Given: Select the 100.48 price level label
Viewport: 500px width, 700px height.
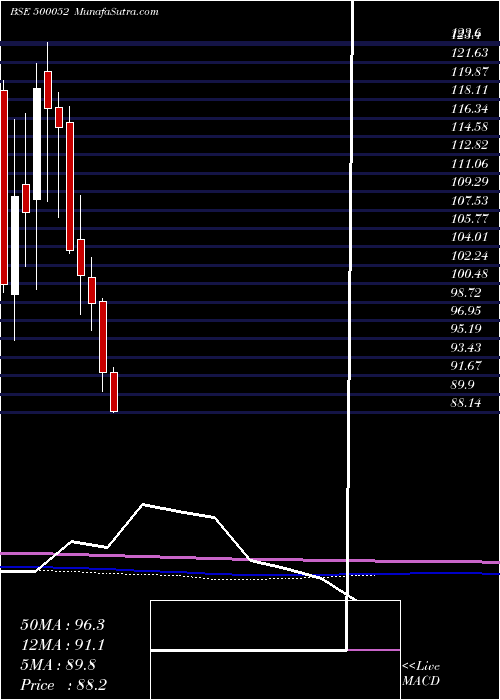Looking at the screenshot, I should 470,274.
